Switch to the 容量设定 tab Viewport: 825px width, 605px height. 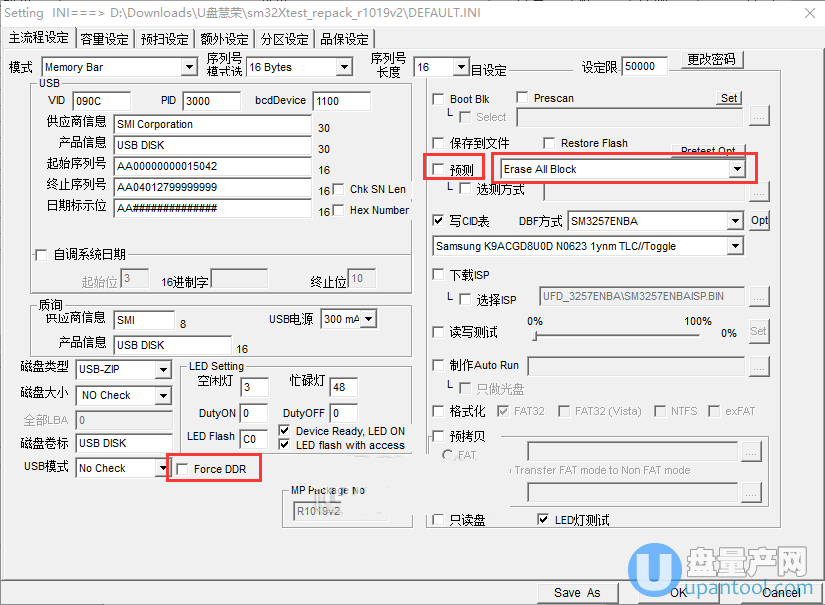point(105,39)
